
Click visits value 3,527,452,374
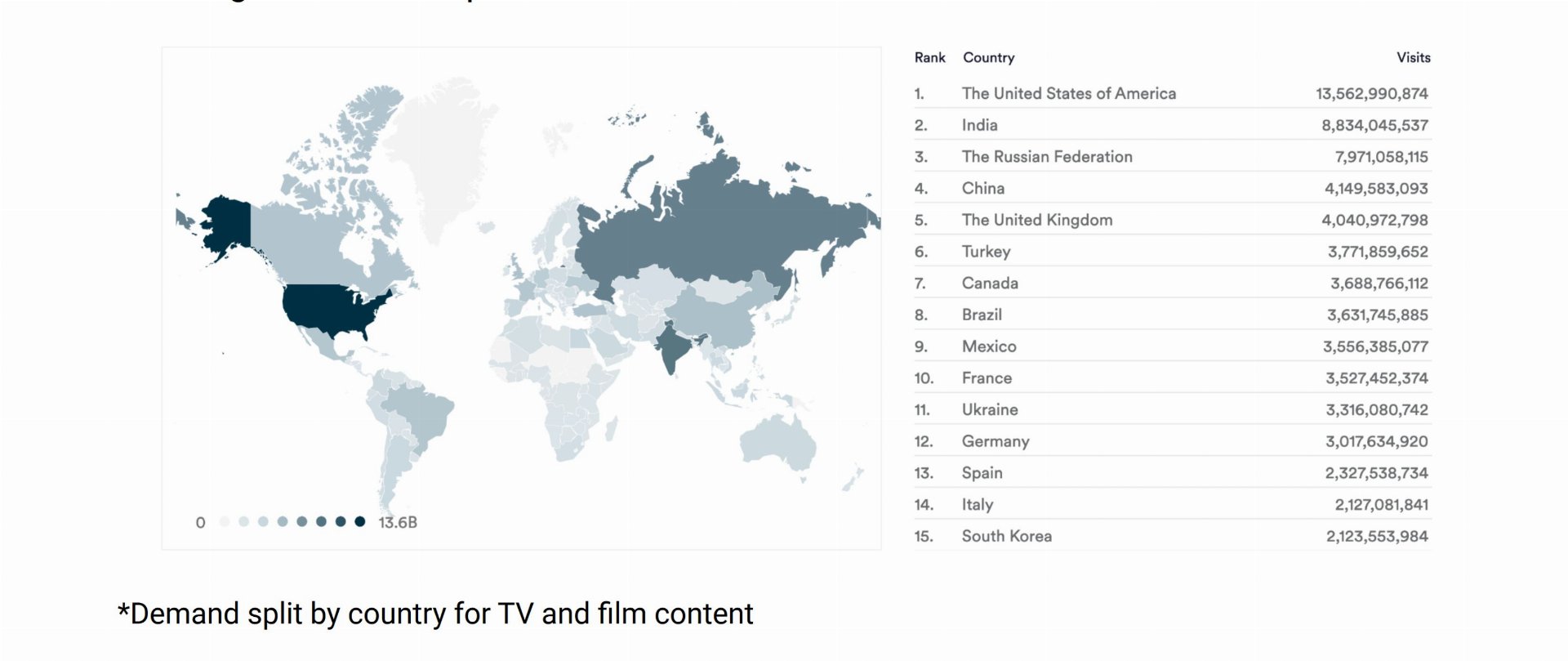click(1377, 378)
